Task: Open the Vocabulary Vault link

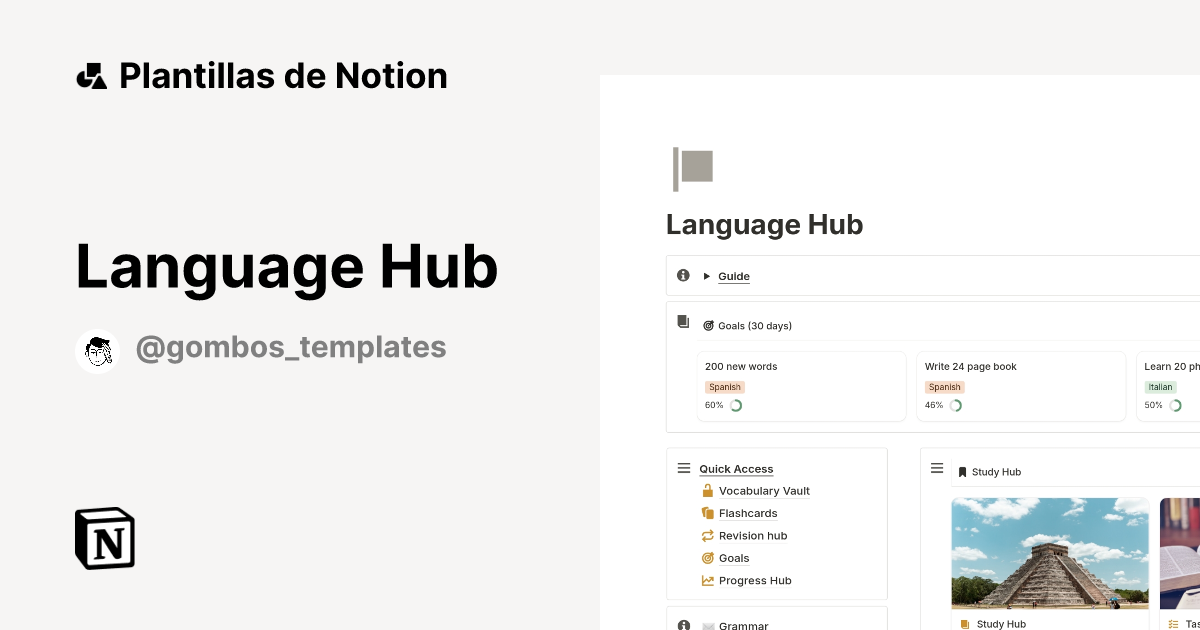Action: pyautogui.click(x=764, y=490)
